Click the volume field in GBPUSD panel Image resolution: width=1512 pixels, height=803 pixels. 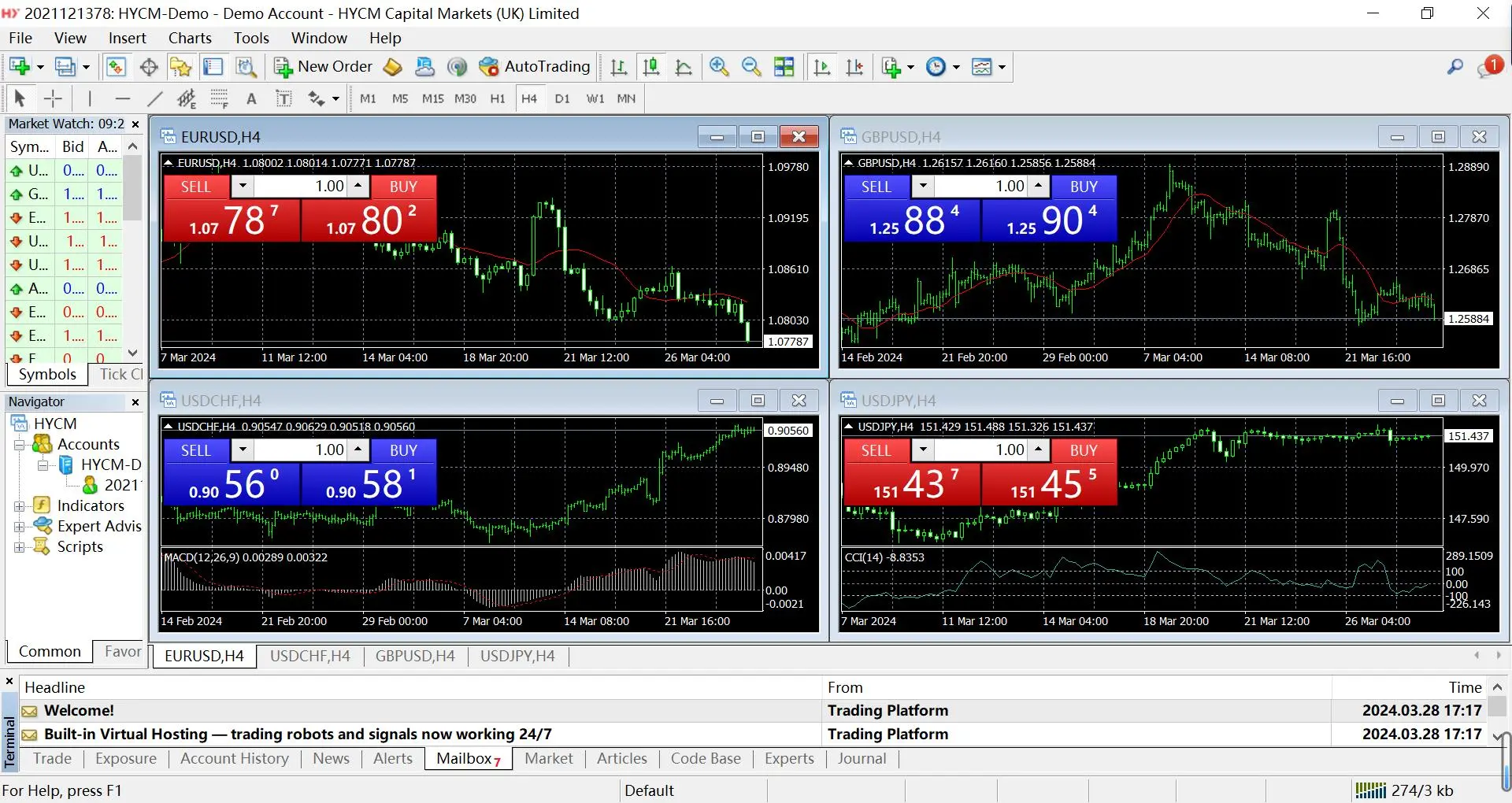point(981,187)
